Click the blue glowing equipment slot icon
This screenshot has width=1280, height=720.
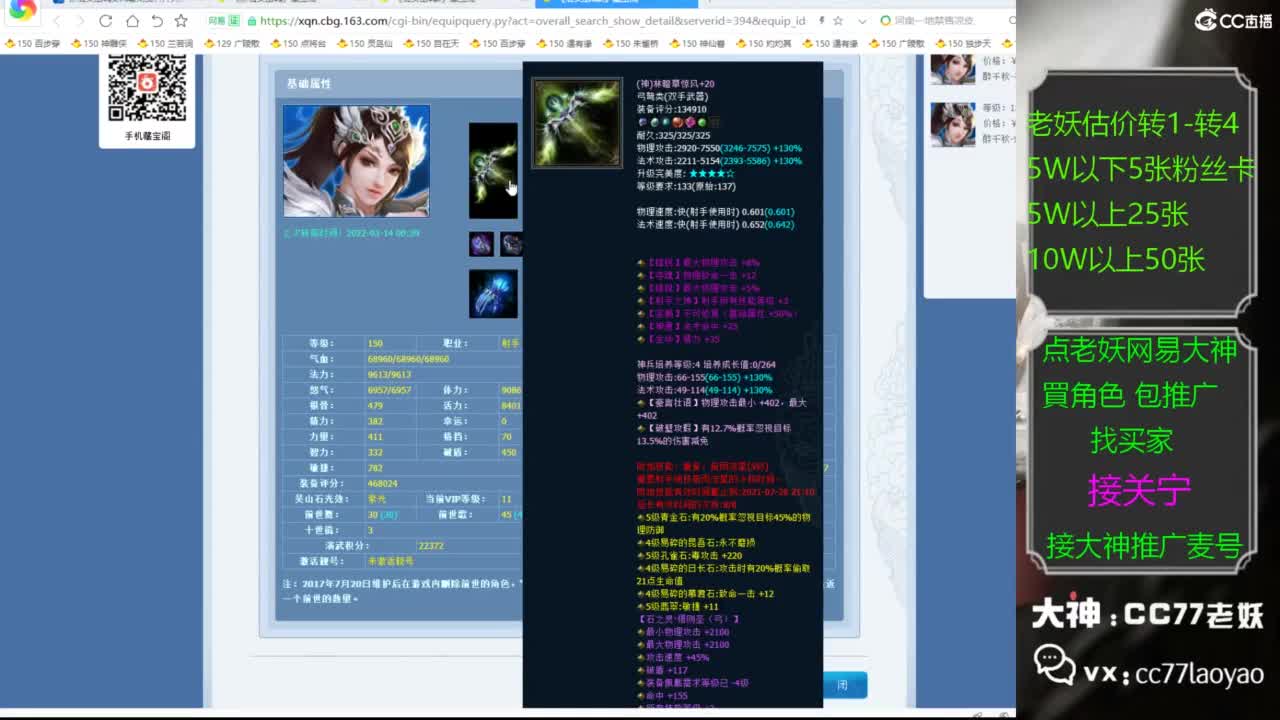(493, 294)
